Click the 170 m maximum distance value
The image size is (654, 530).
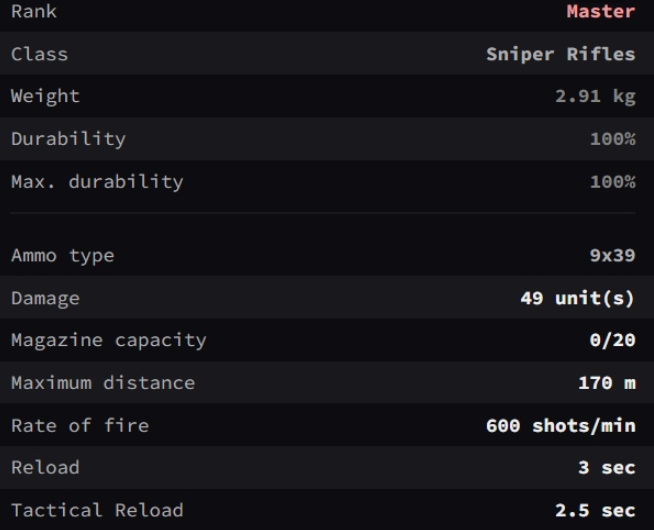pyautogui.click(x=607, y=383)
